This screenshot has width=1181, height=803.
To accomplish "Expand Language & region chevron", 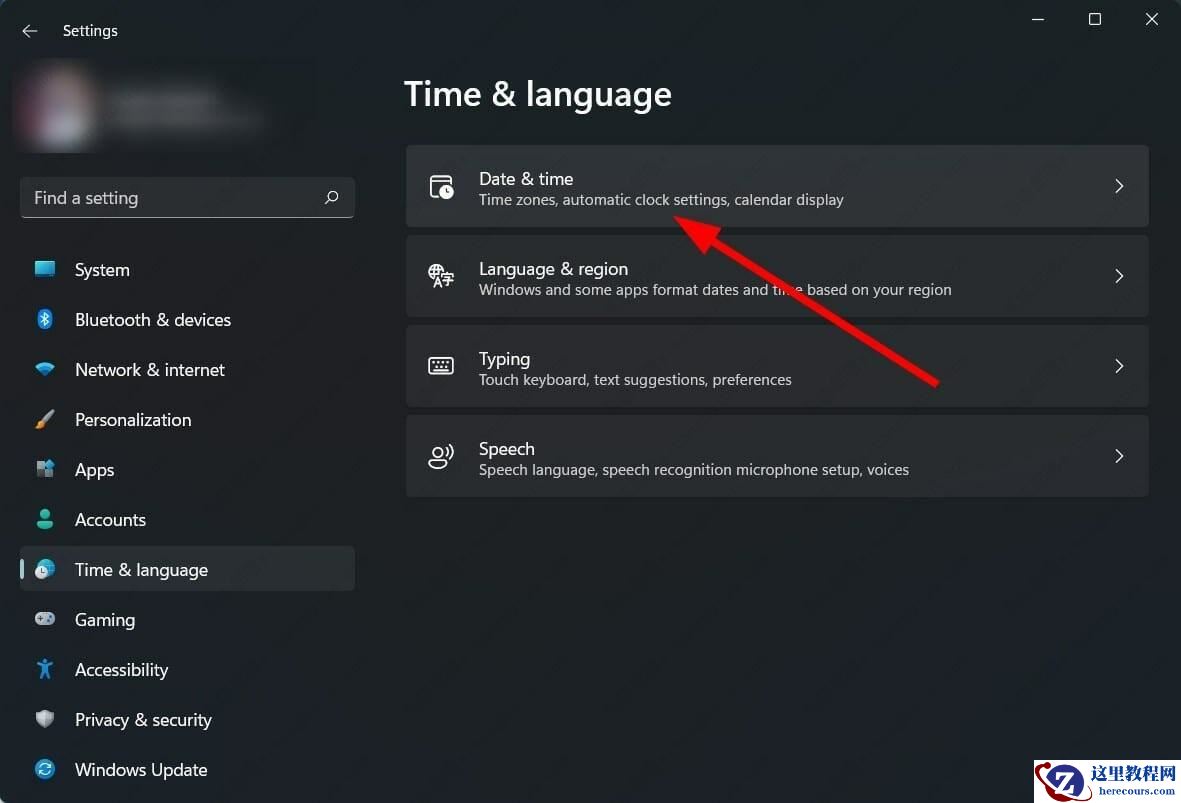I will coord(1119,276).
